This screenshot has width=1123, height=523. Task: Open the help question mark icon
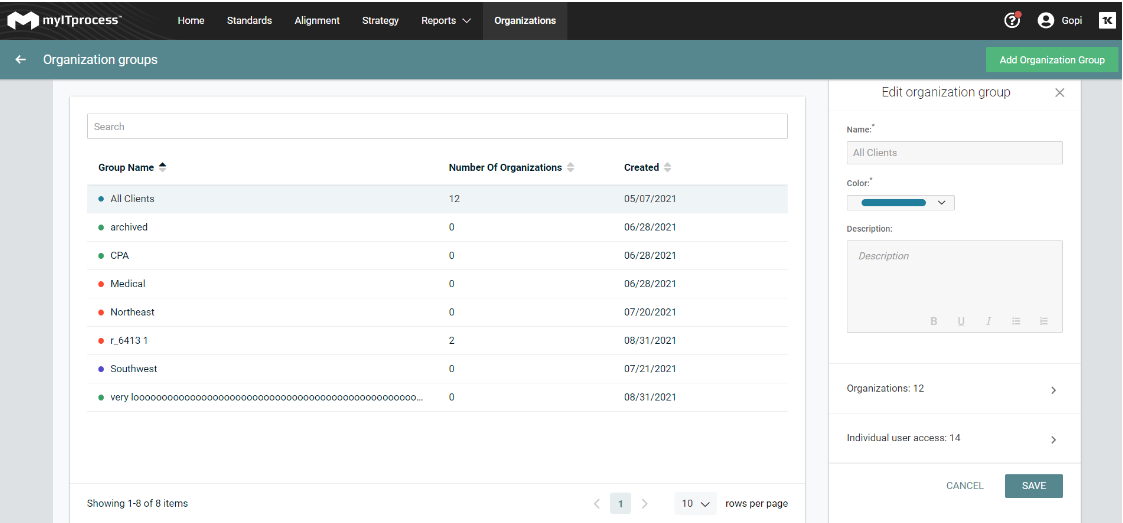[1012, 20]
